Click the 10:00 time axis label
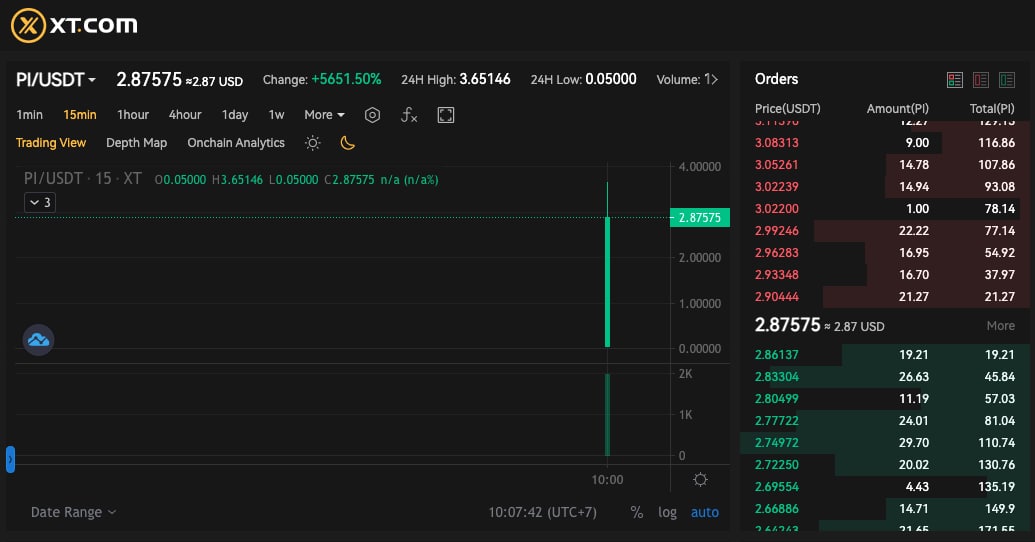The width and height of the screenshot is (1035, 542). coord(607,480)
